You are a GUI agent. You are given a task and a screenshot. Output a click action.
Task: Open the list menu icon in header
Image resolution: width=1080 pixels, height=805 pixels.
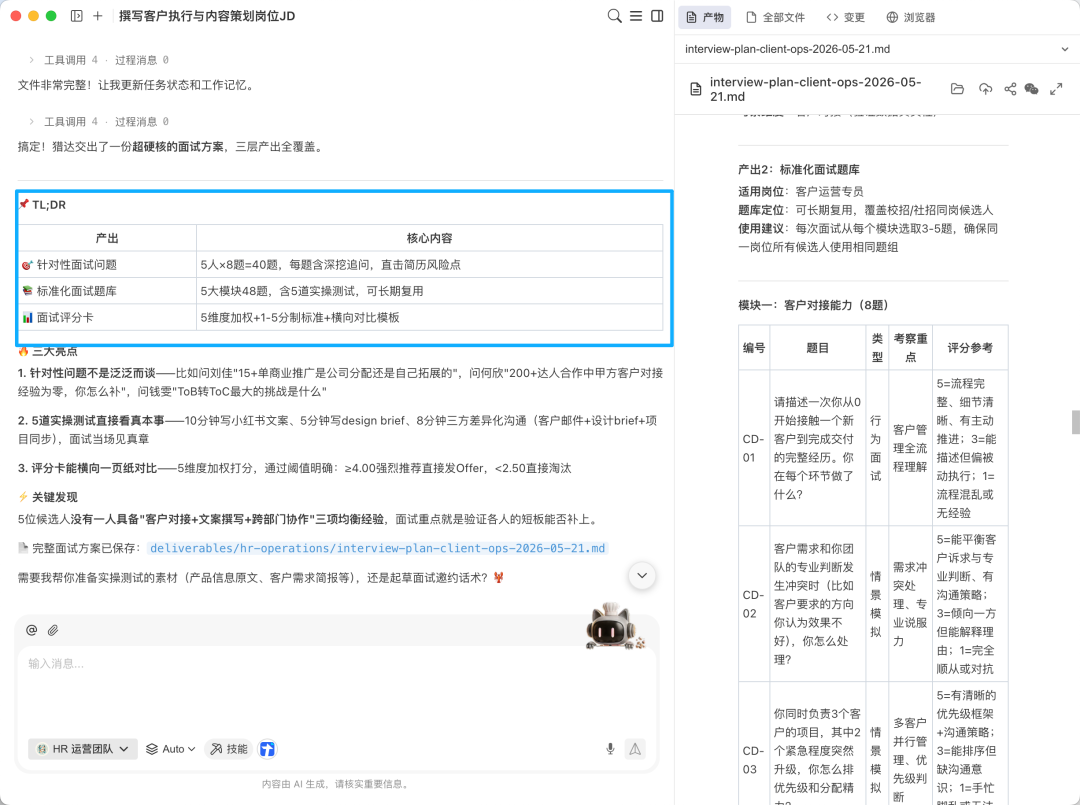[636, 16]
